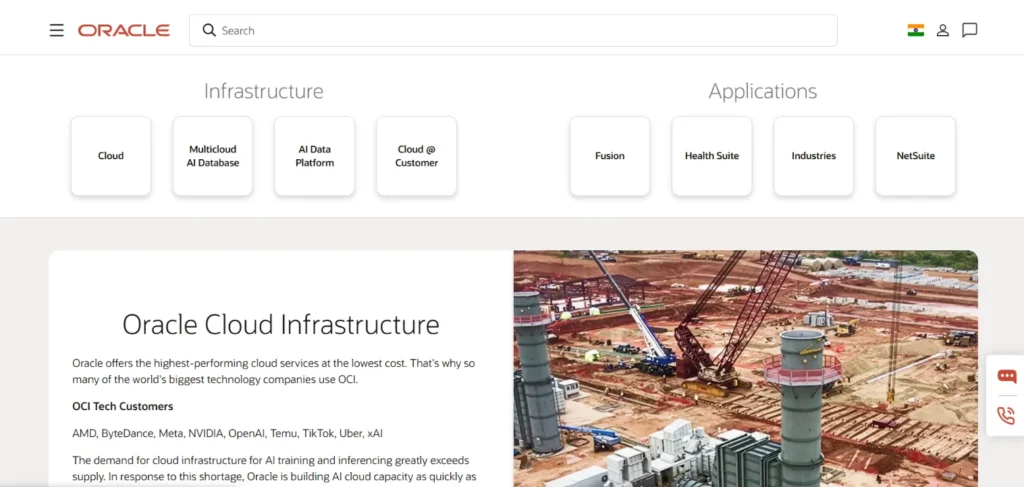1024x487 pixels.
Task: Open the red live chat floating icon
Action: pos(1006,376)
